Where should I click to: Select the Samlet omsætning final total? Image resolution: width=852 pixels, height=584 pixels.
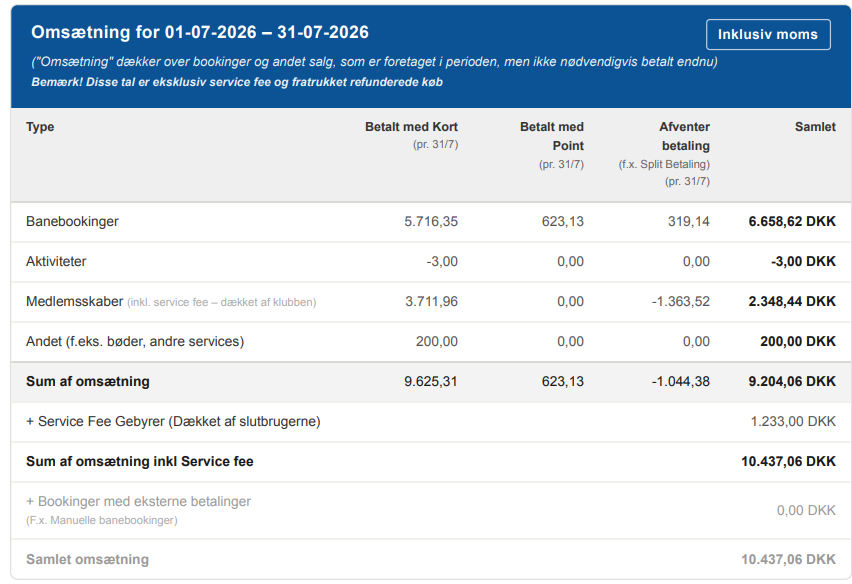(788, 560)
